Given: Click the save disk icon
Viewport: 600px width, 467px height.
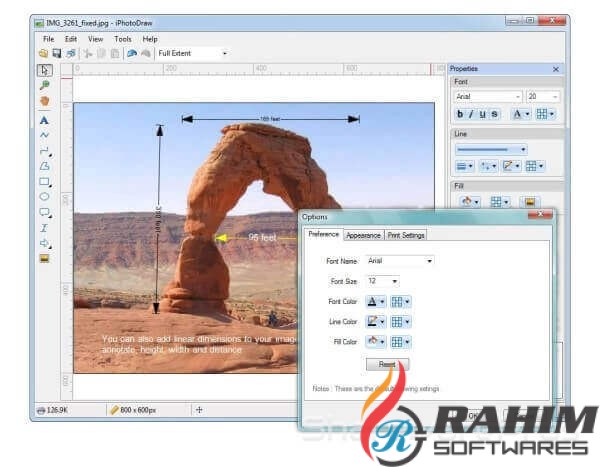Looking at the screenshot, I should (x=57, y=53).
